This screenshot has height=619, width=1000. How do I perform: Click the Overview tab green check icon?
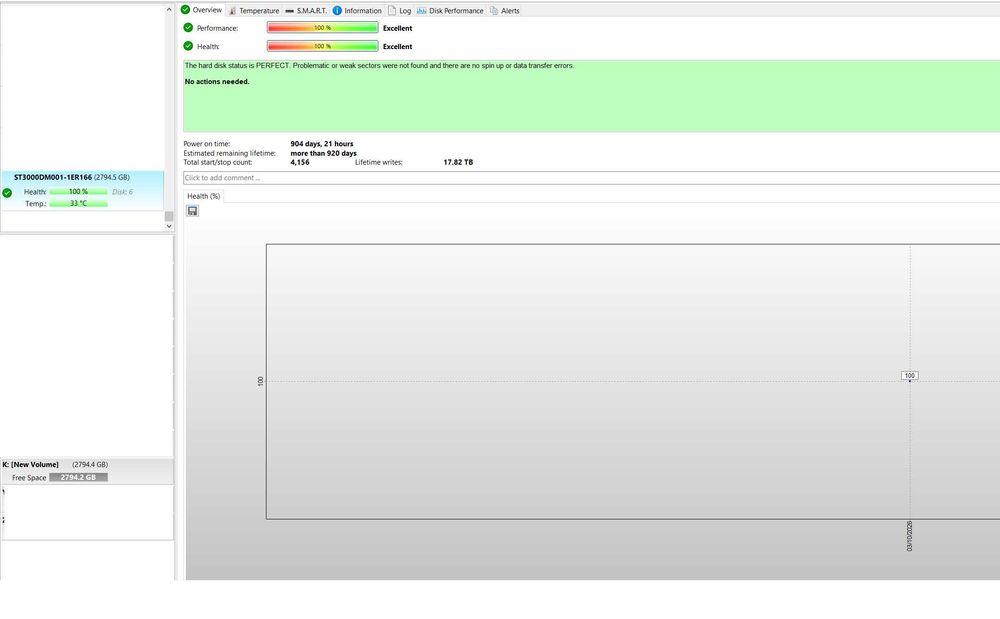(x=185, y=10)
